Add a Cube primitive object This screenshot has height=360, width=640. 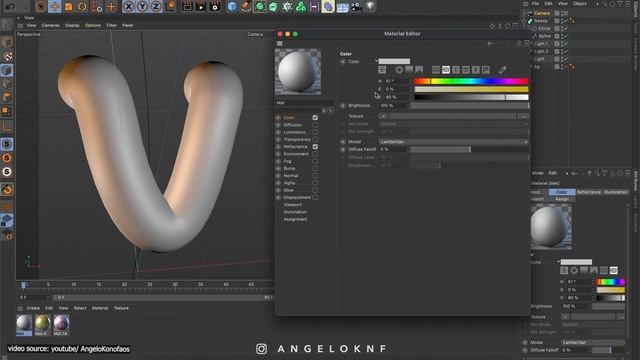[232, 7]
